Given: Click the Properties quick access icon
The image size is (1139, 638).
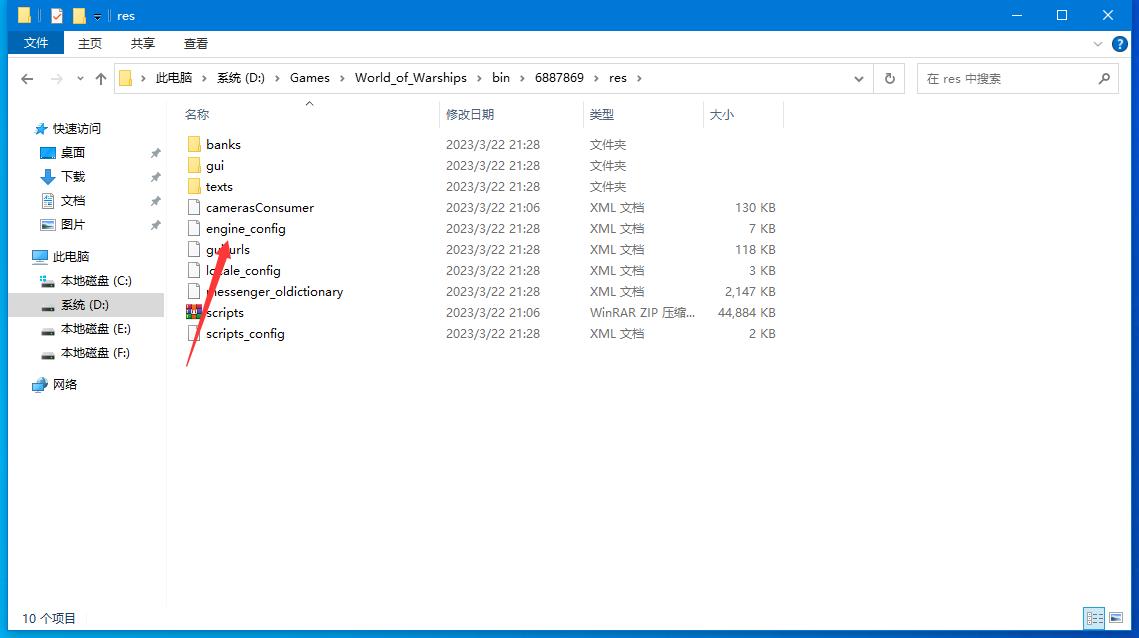Looking at the screenshot, I should (57, 15).
